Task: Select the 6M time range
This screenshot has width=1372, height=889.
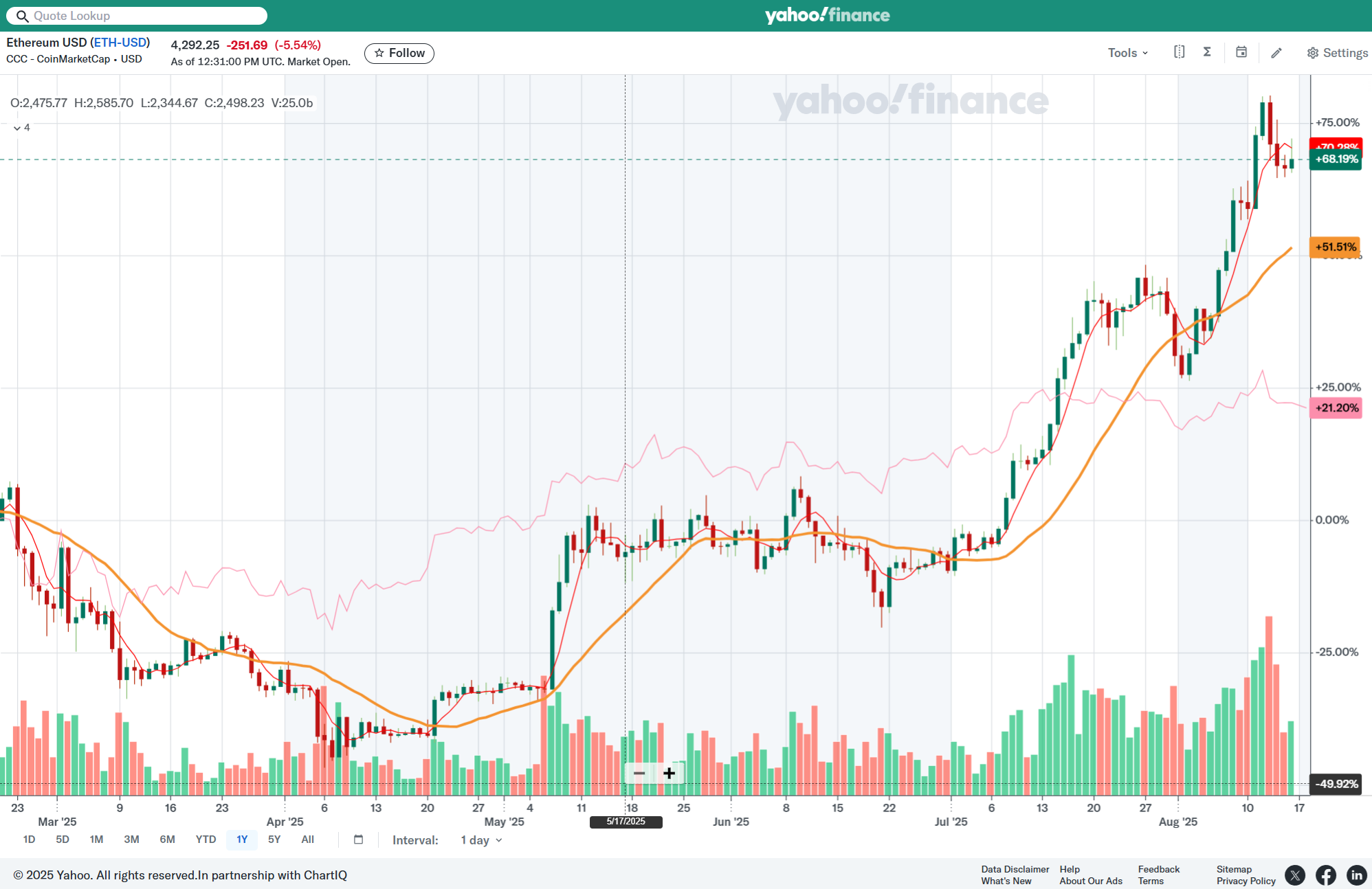Action: click(x=167, y=840)
